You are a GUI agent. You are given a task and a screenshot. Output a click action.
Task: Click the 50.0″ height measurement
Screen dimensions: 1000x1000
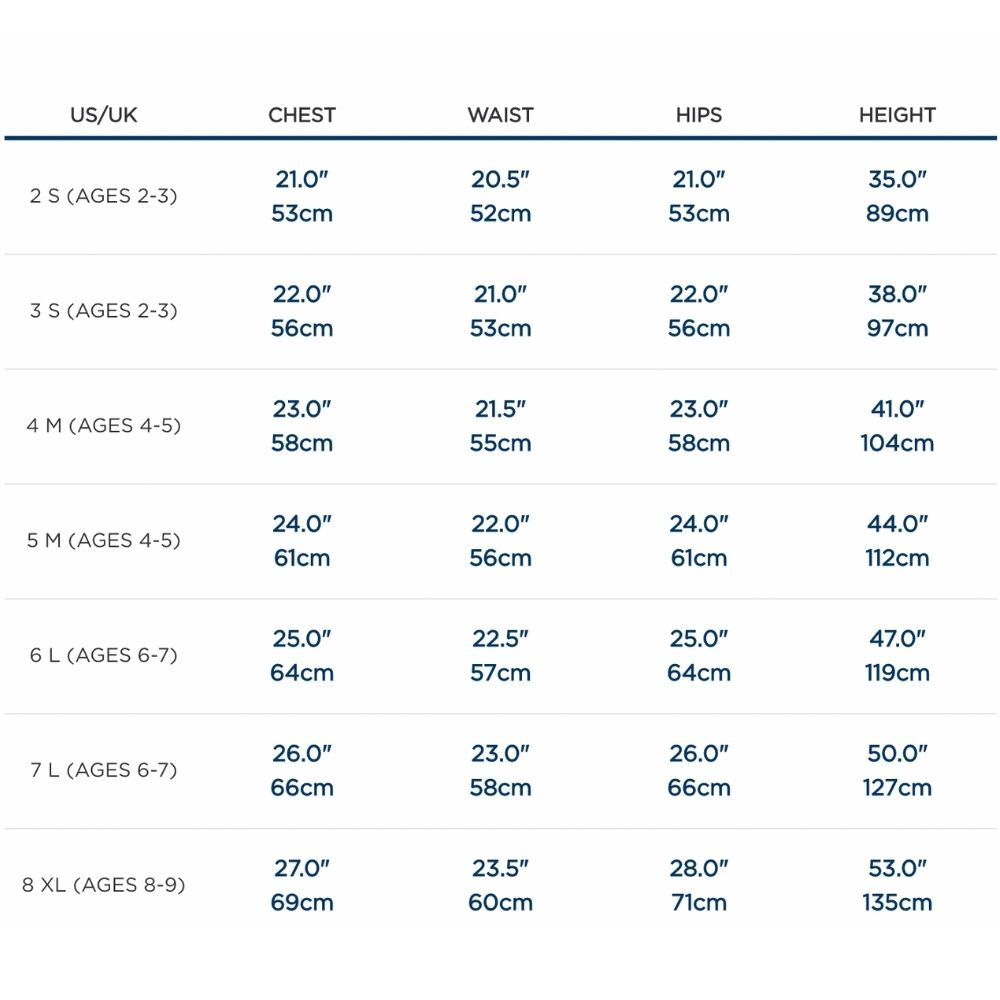(x=897, y=754)
